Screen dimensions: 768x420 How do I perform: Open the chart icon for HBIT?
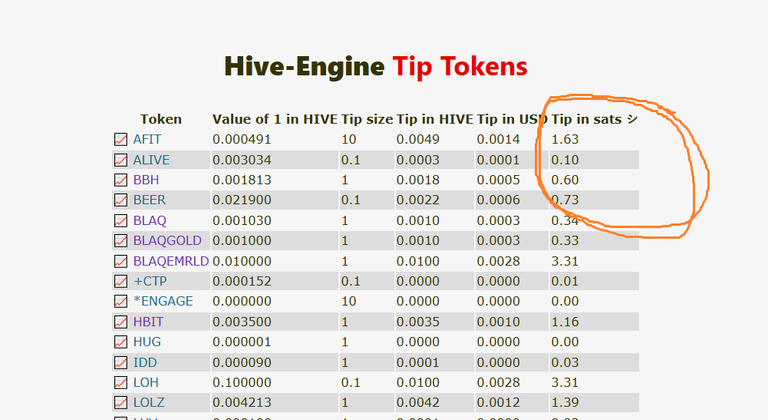tap(120, 322)
